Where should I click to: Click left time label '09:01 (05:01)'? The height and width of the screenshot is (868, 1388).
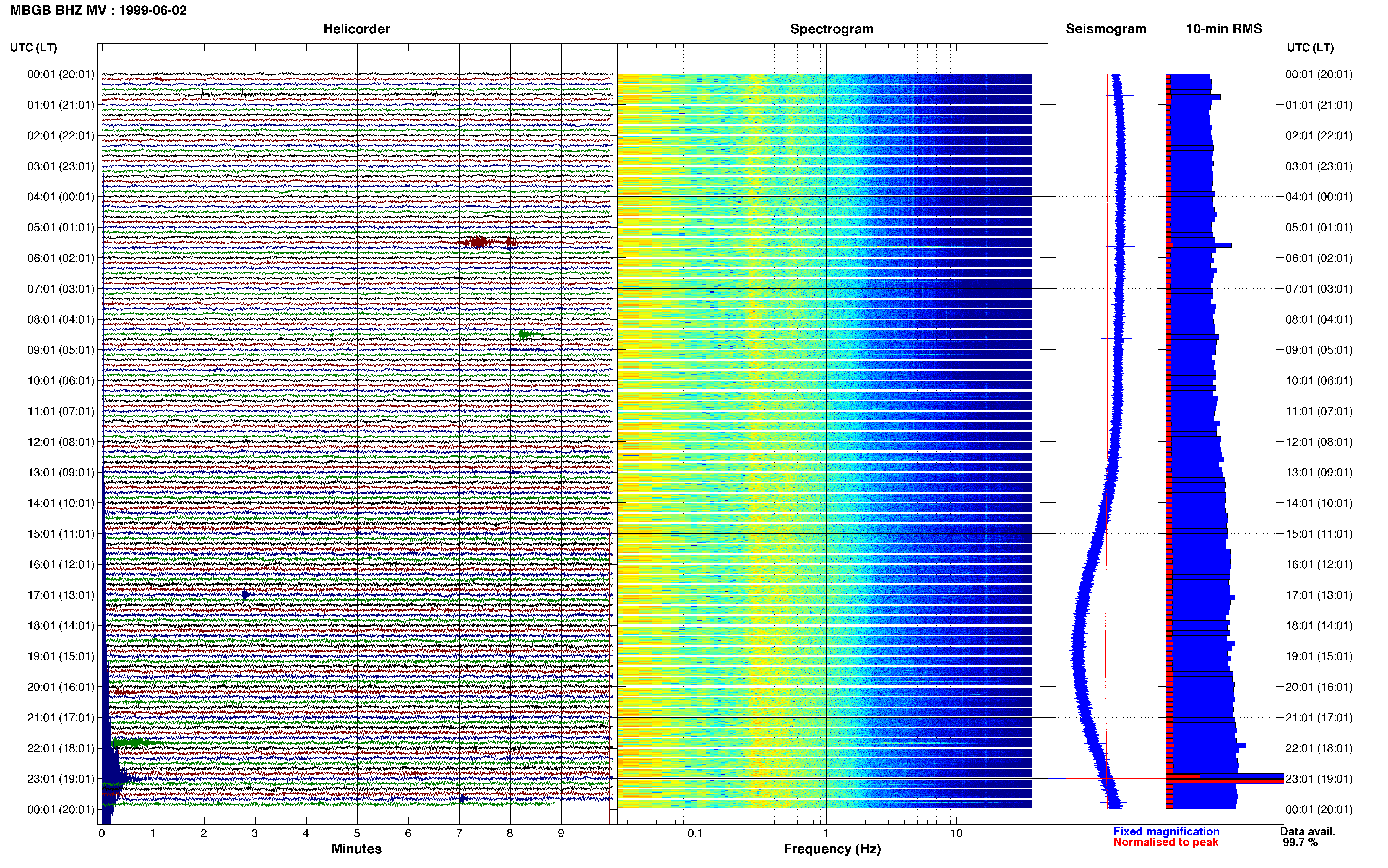click(61, 350)
